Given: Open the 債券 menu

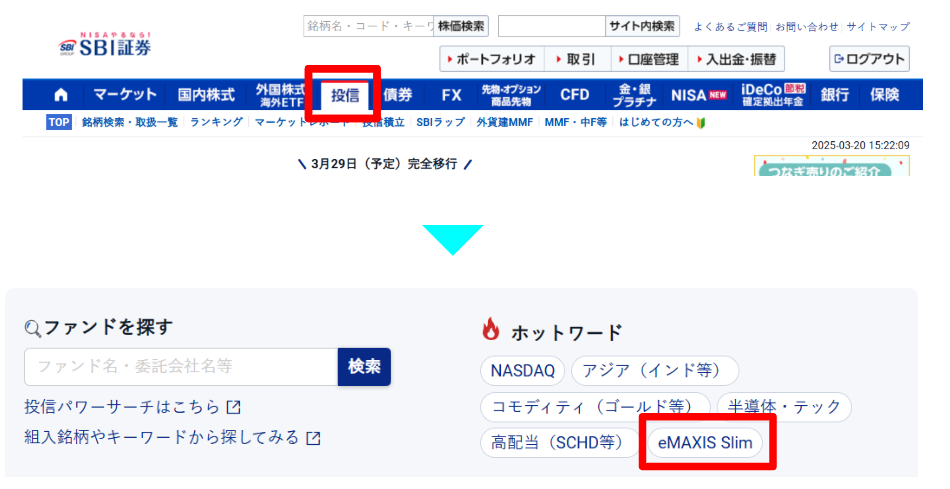Looking at the screenshot, I should click(398, 95).
